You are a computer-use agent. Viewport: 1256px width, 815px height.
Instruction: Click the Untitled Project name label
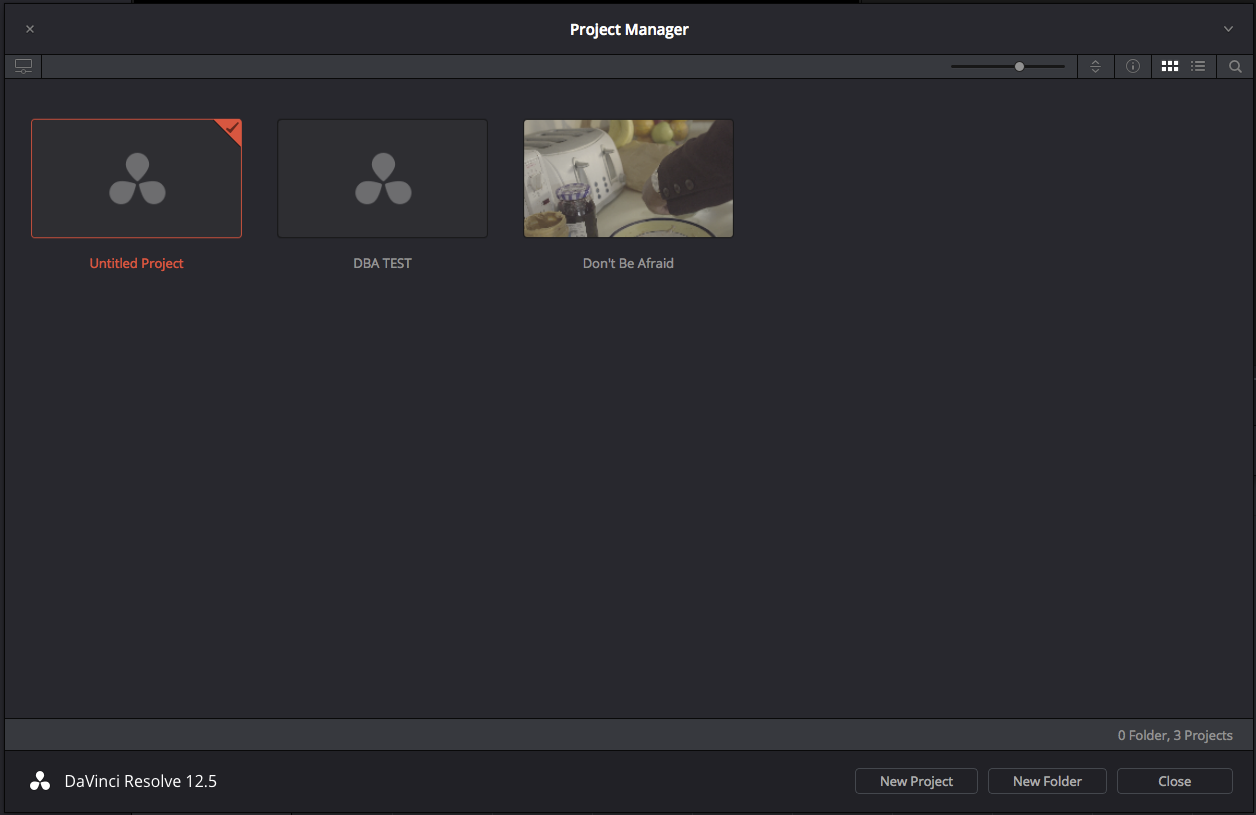(136, 263)
